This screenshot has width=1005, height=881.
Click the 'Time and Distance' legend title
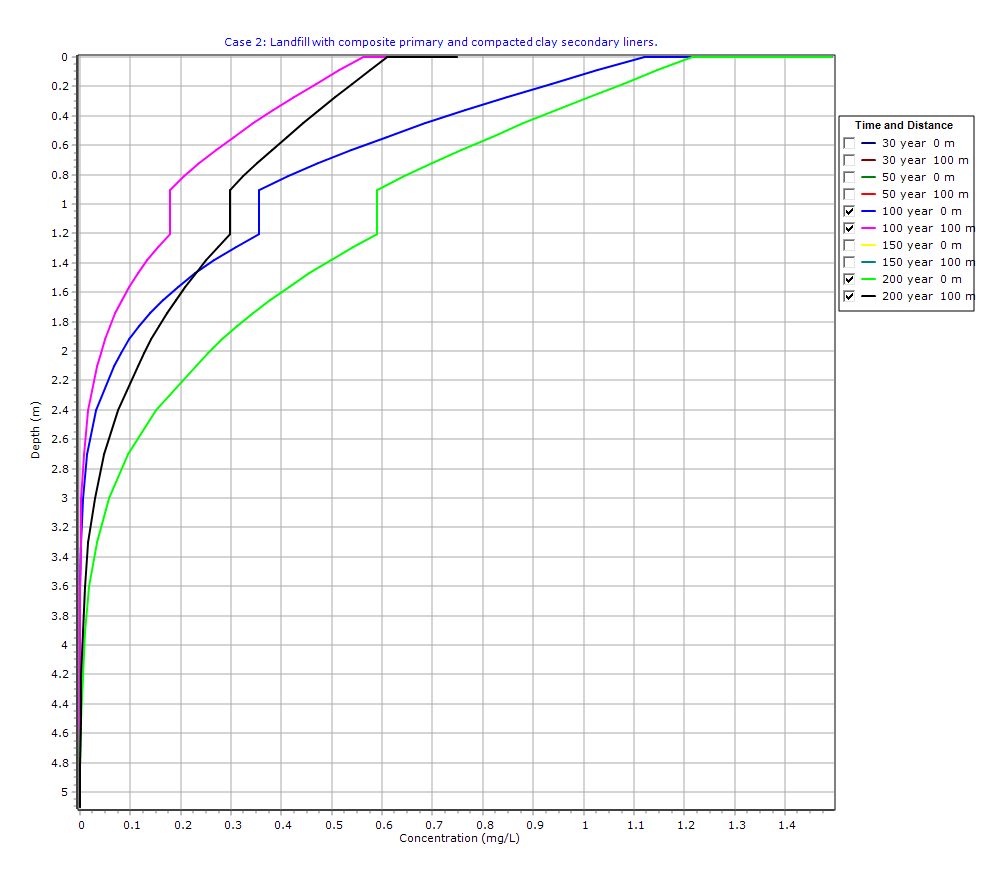(903, 125)
